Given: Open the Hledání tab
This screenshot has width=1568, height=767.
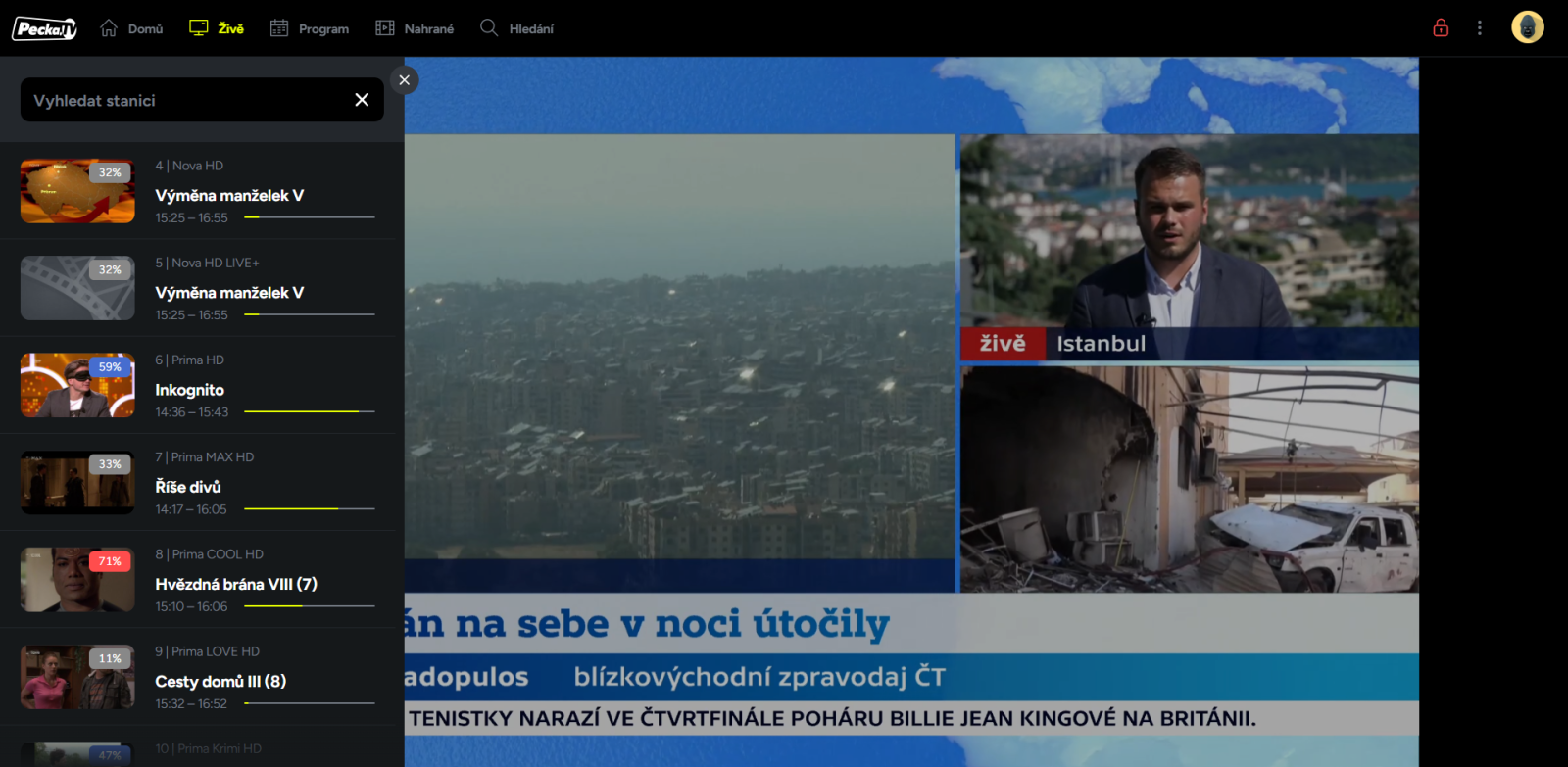Looking at the screenshot, I should click(516, 28).
